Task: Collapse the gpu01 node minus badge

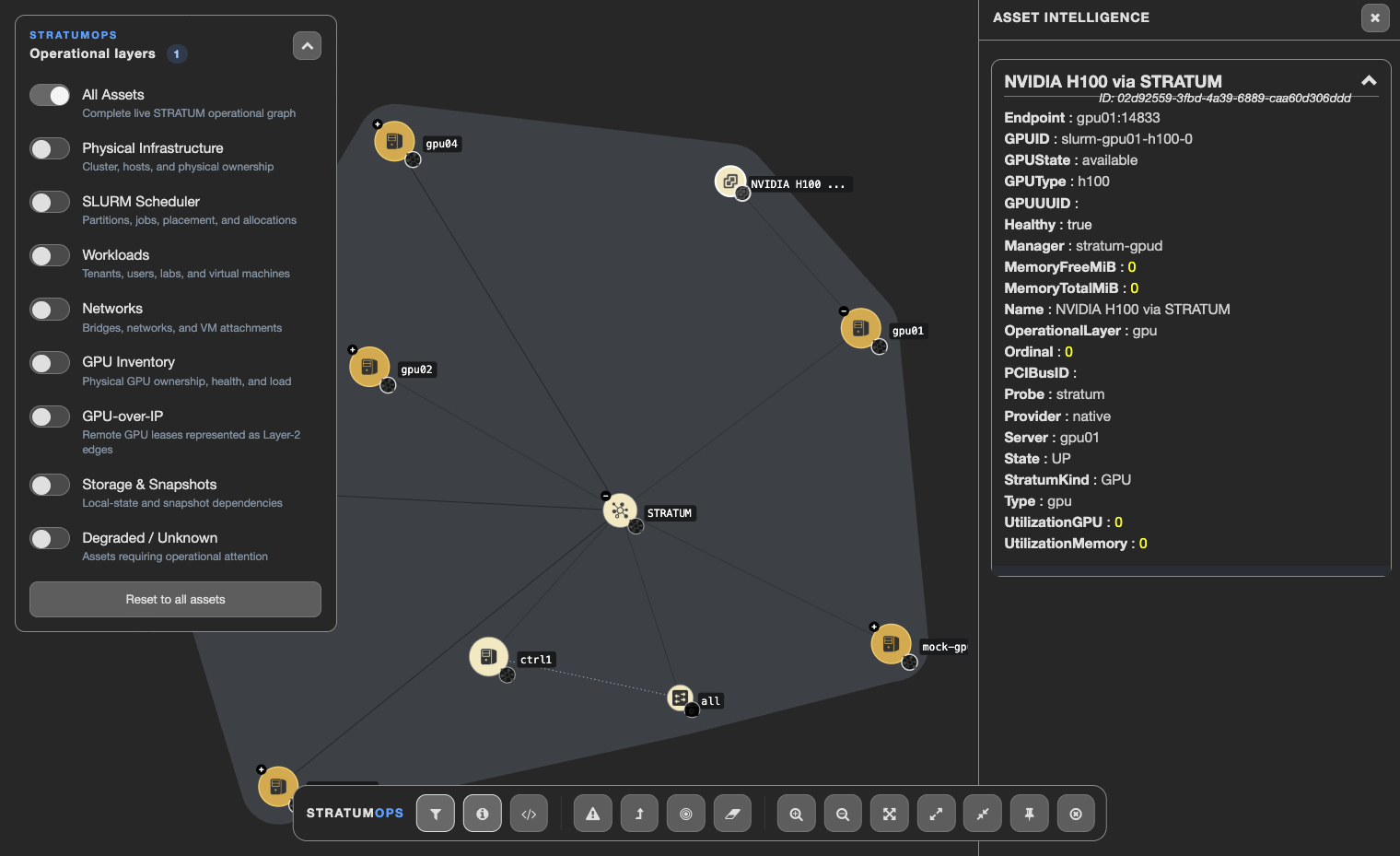Action: coord(843,311)
